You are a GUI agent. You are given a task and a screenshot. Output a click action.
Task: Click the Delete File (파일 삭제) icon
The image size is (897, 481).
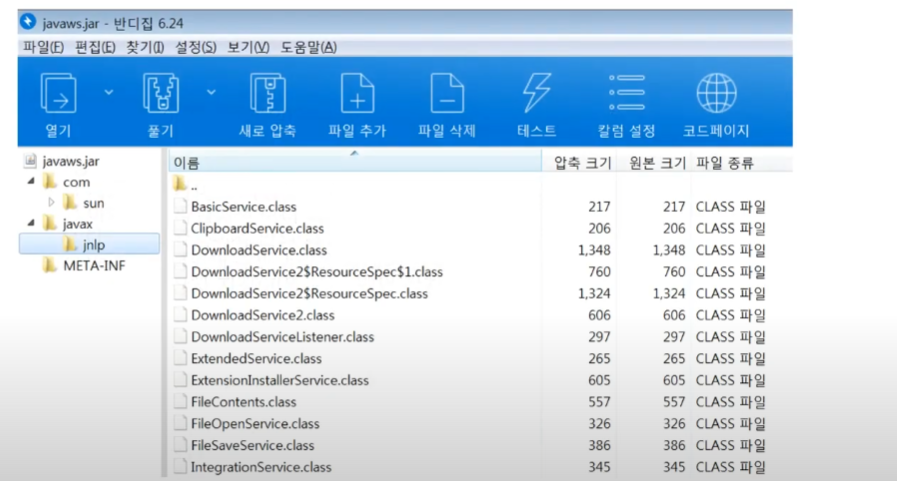click(x=447, y=93)
